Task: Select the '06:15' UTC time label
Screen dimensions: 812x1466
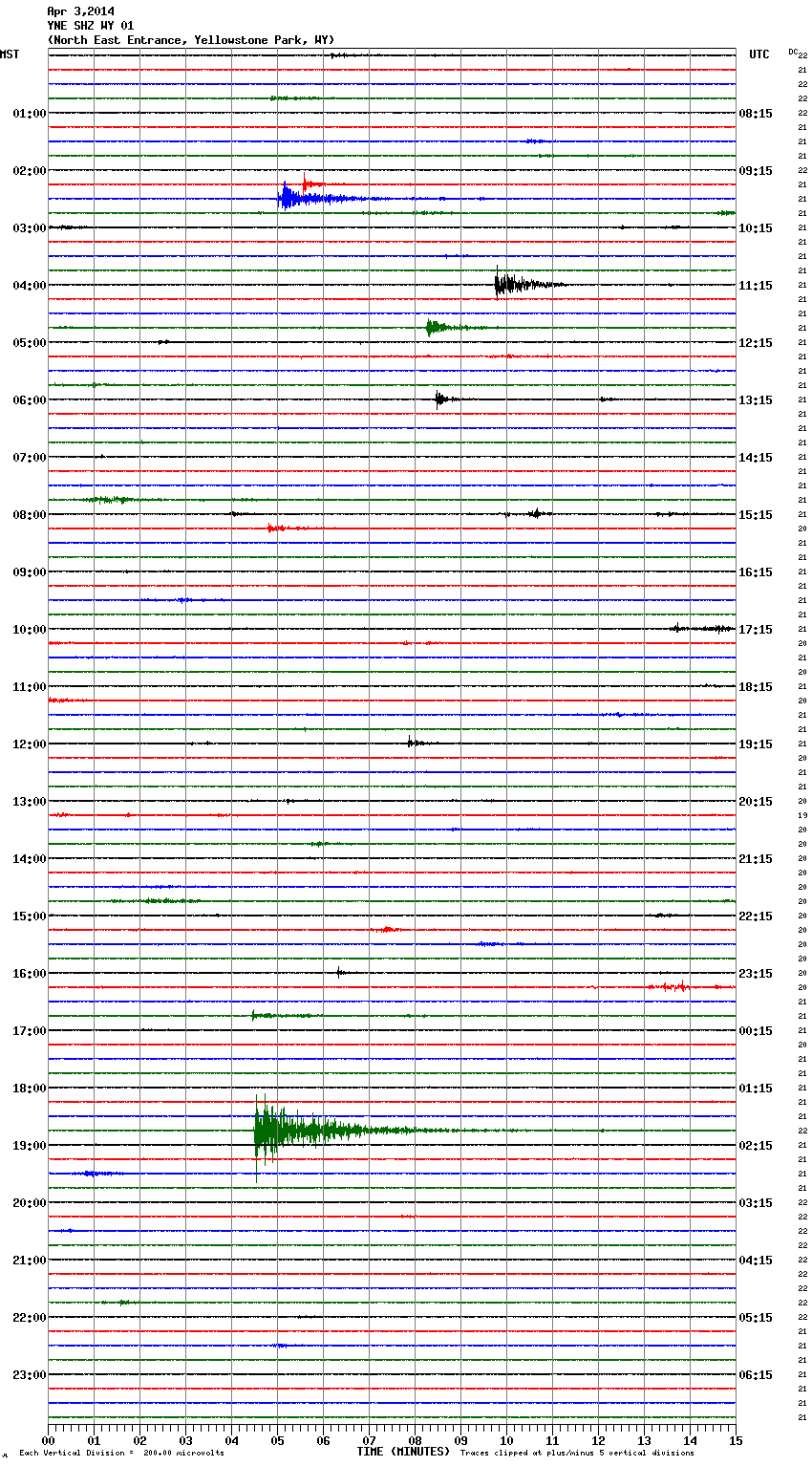Action: point(756,1375)
